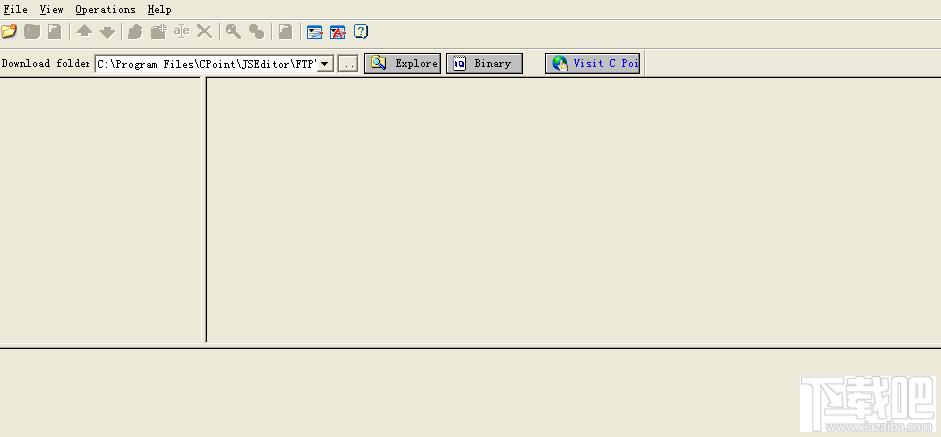This screenshot has width=941, height=437.
Task: Click the new folder icon with plus
Action: (x=158, y=31)
